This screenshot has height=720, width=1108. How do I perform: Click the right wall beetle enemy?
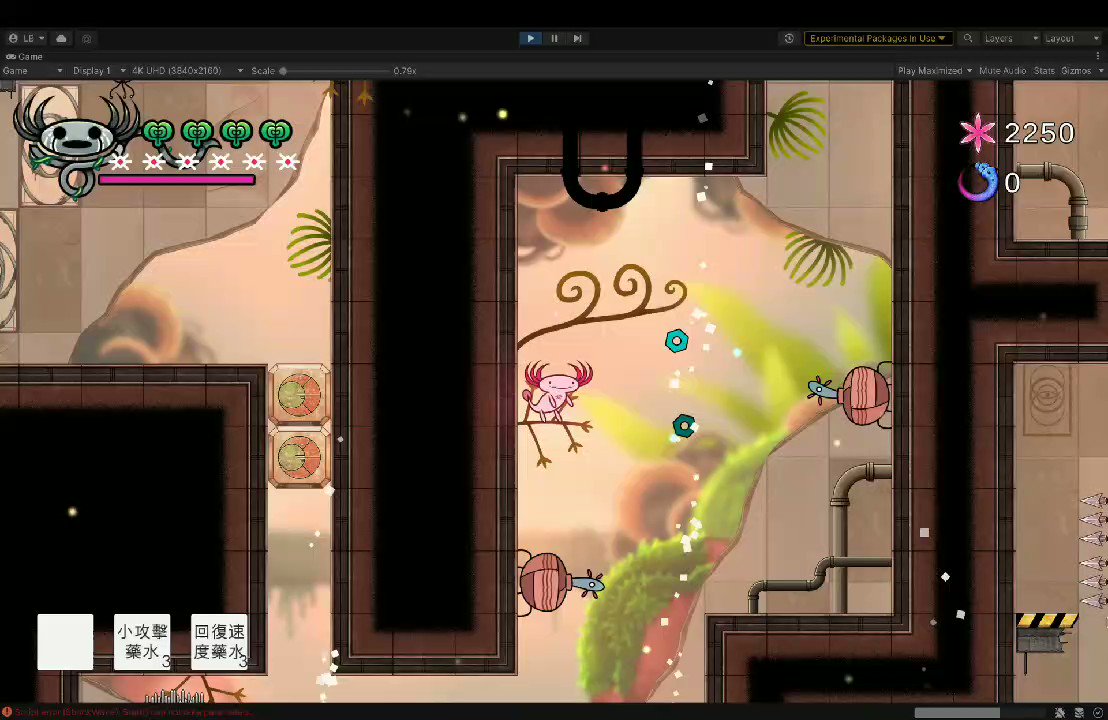pyautogui.click(x=851, y=394)
